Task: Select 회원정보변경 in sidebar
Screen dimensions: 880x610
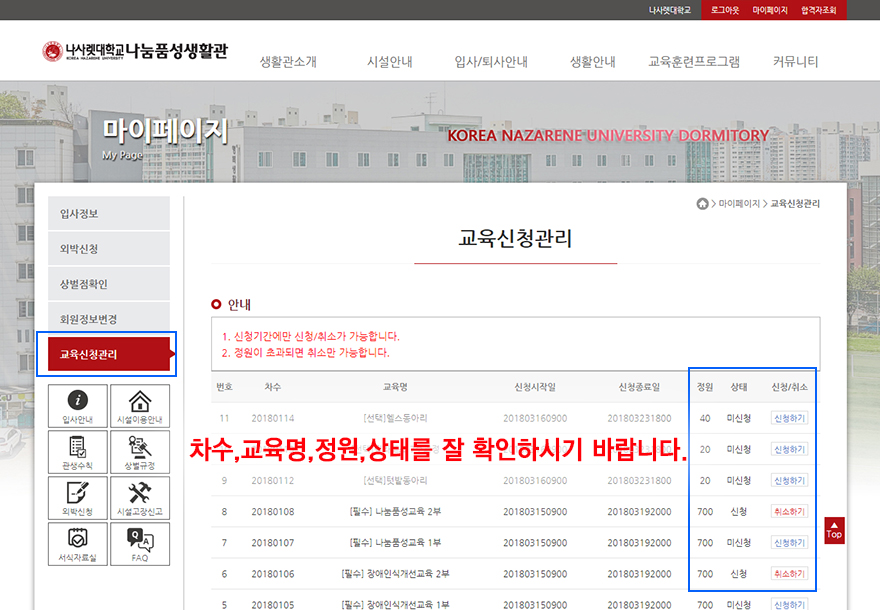Action: (109, 319)
